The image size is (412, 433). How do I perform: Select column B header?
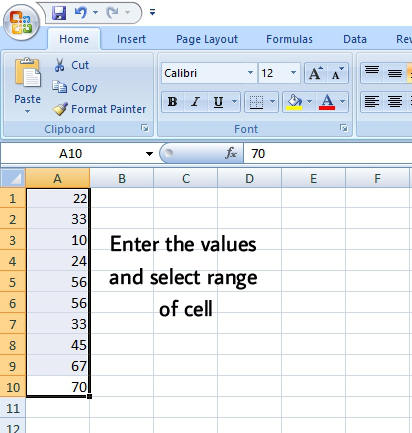coord(122,178)
